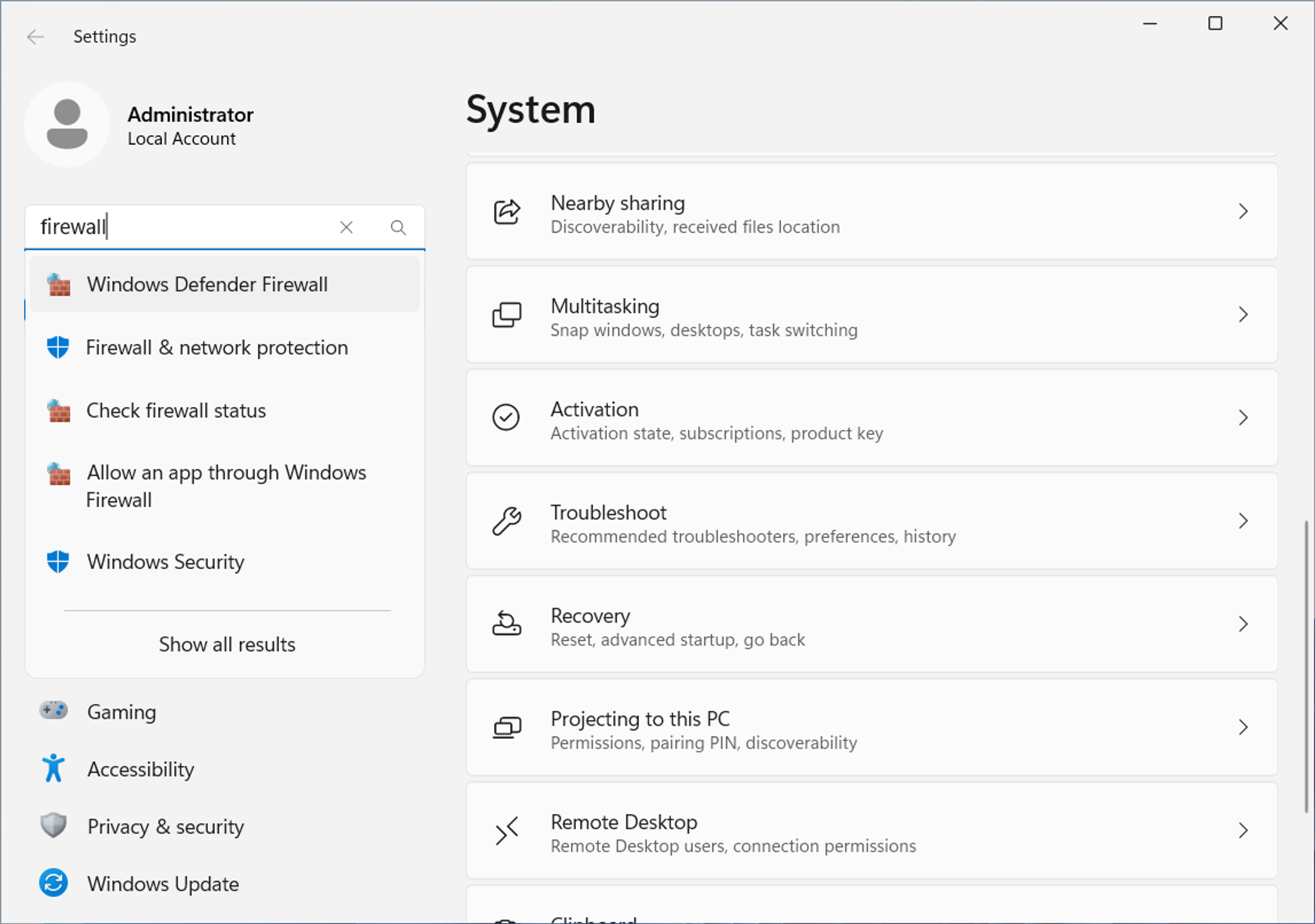Image resolution: width=1315 pixels, height=924 pixels.
Task: Open Activation via its right chevron
Action: coord(1243,417)
